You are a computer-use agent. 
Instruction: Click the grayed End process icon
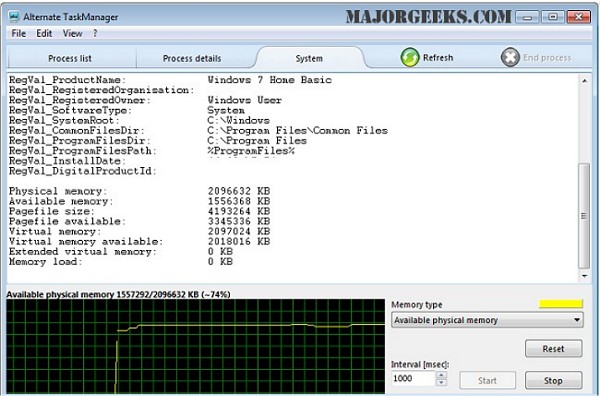(510, 58)
